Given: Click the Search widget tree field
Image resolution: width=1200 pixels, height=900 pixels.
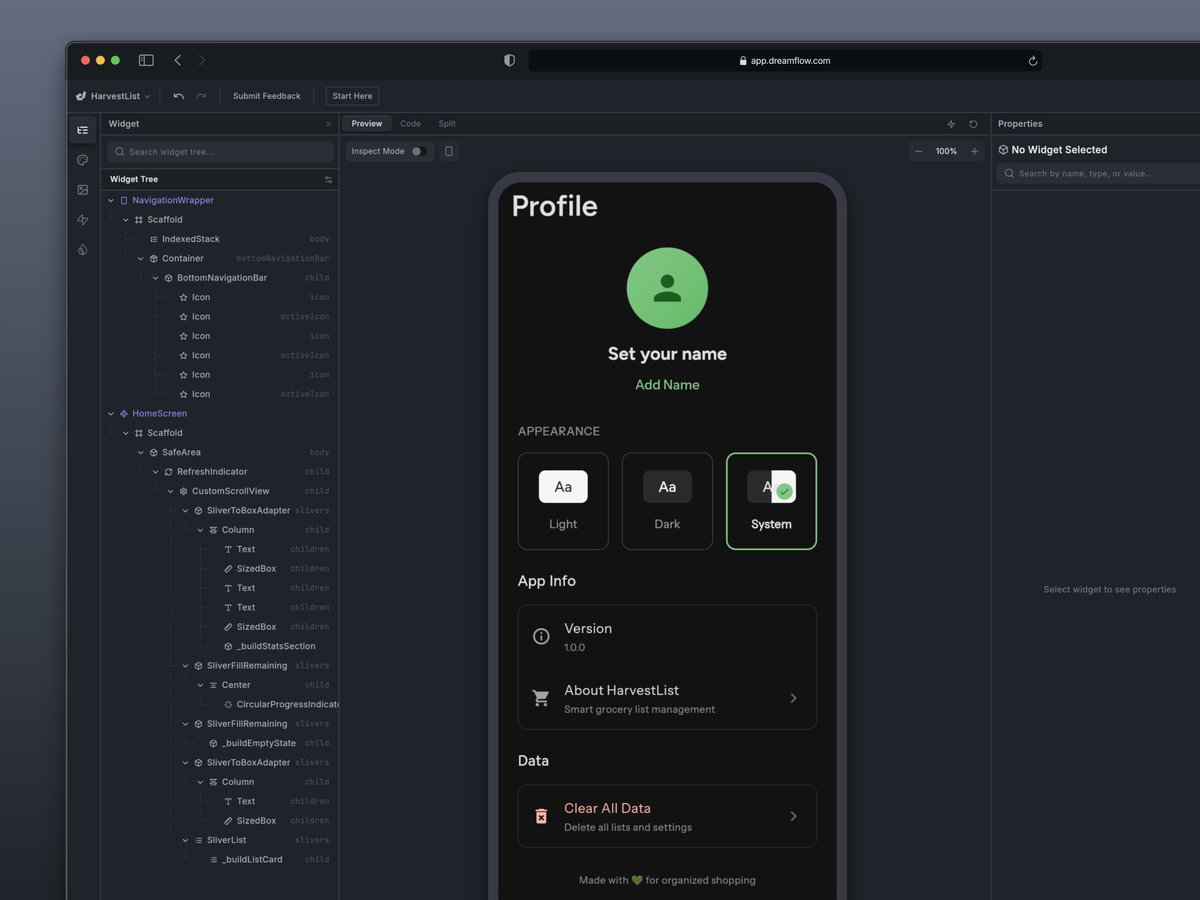Looking at the screenshot, I should coord(220,152).
